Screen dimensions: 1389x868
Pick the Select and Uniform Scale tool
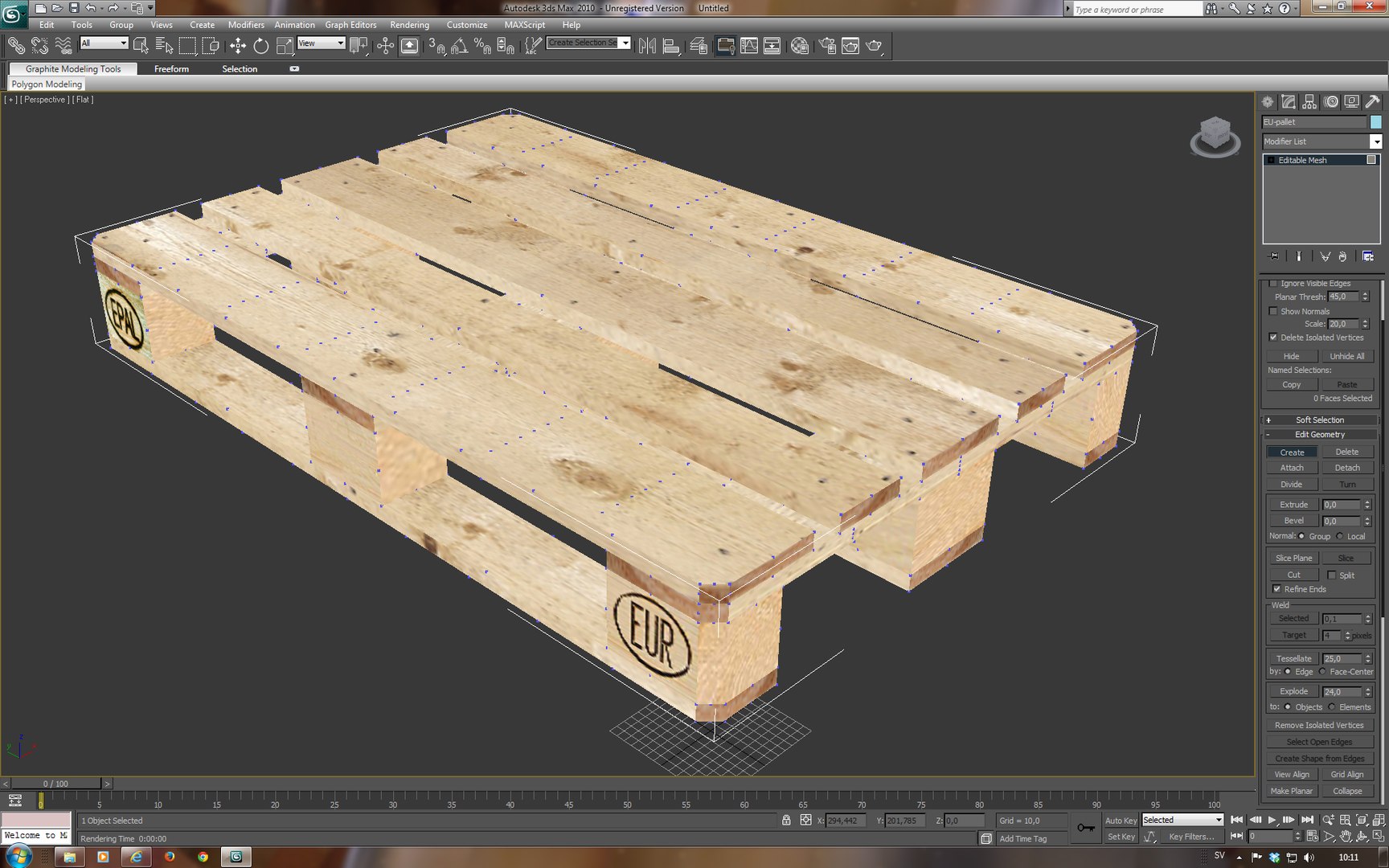pyautogui.click(x=285, y=46)
